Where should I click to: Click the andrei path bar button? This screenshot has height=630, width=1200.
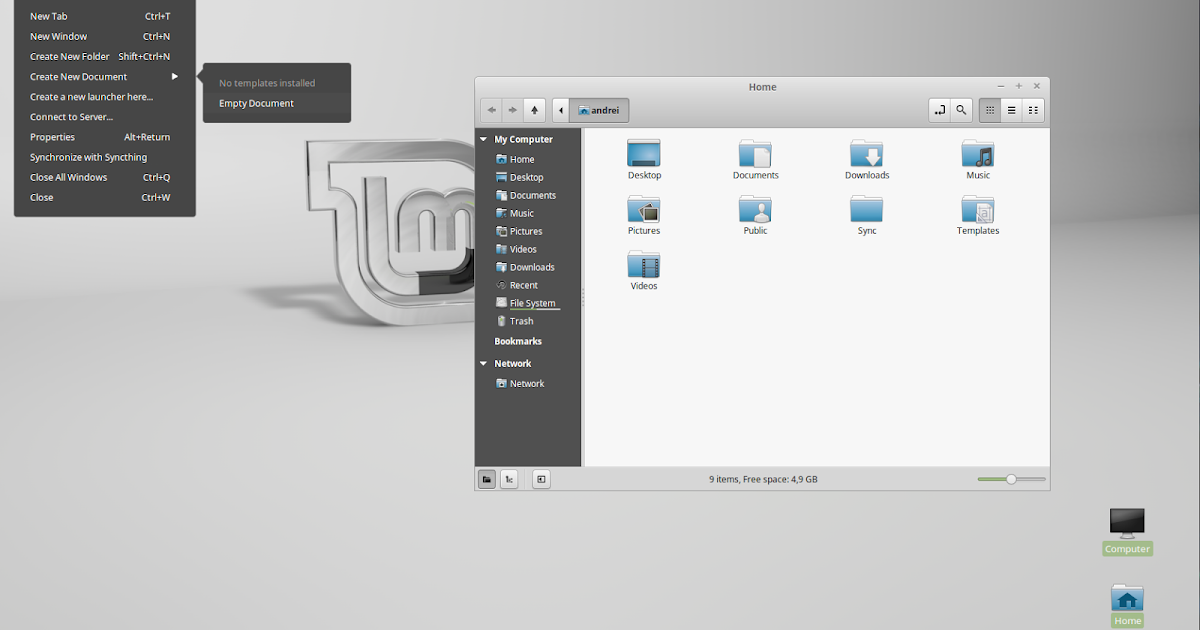[599, 110]
